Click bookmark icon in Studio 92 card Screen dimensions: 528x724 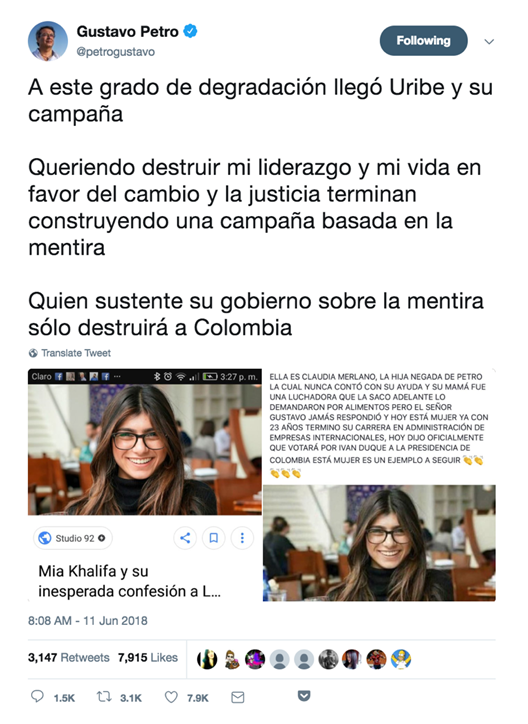click(x=214, y=538)
